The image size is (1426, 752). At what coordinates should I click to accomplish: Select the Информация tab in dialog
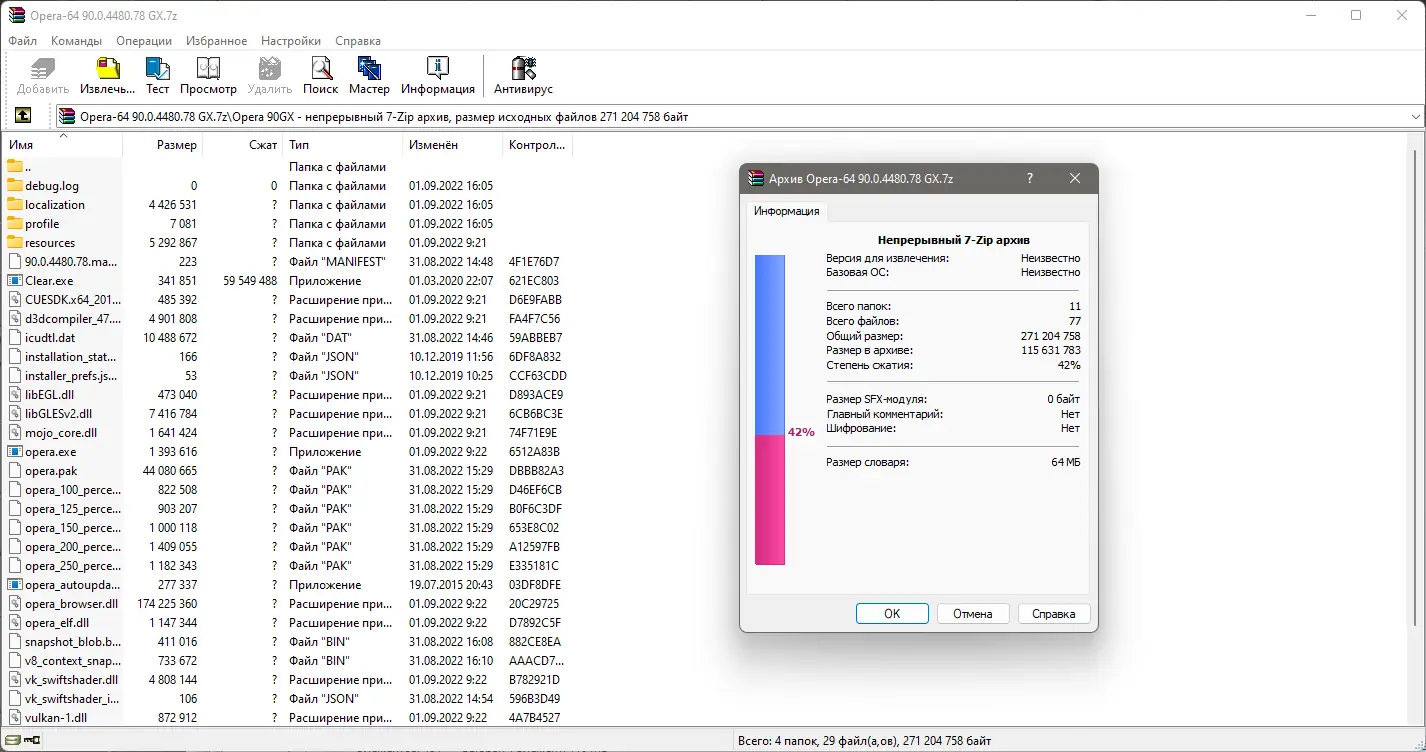[787, 211]
